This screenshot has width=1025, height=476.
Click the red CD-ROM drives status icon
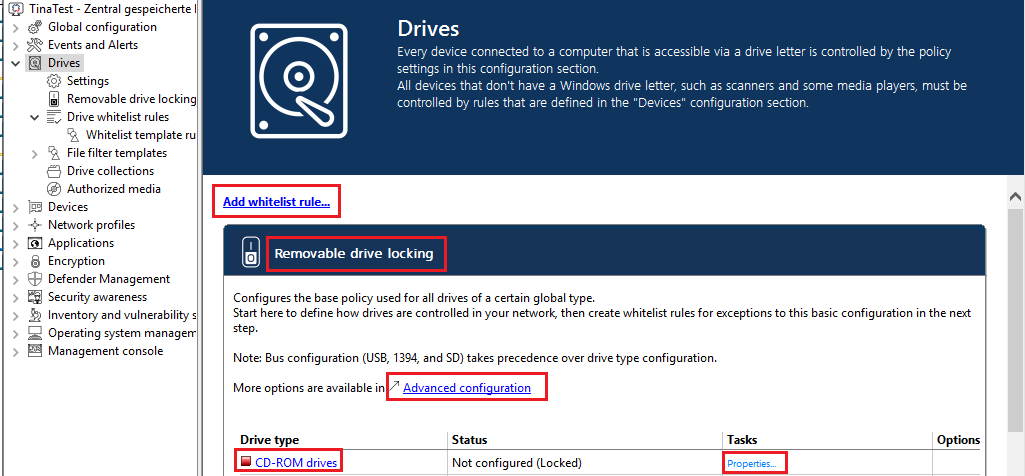(245, 462)
